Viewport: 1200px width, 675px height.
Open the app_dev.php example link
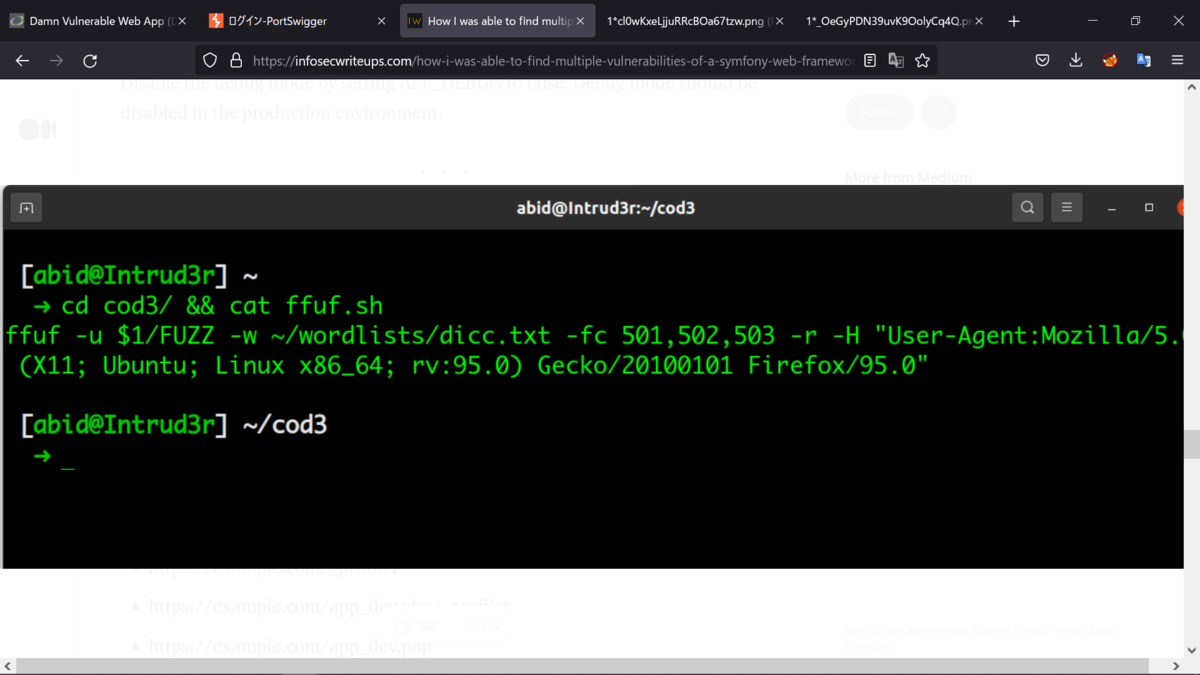click(289, 646)
